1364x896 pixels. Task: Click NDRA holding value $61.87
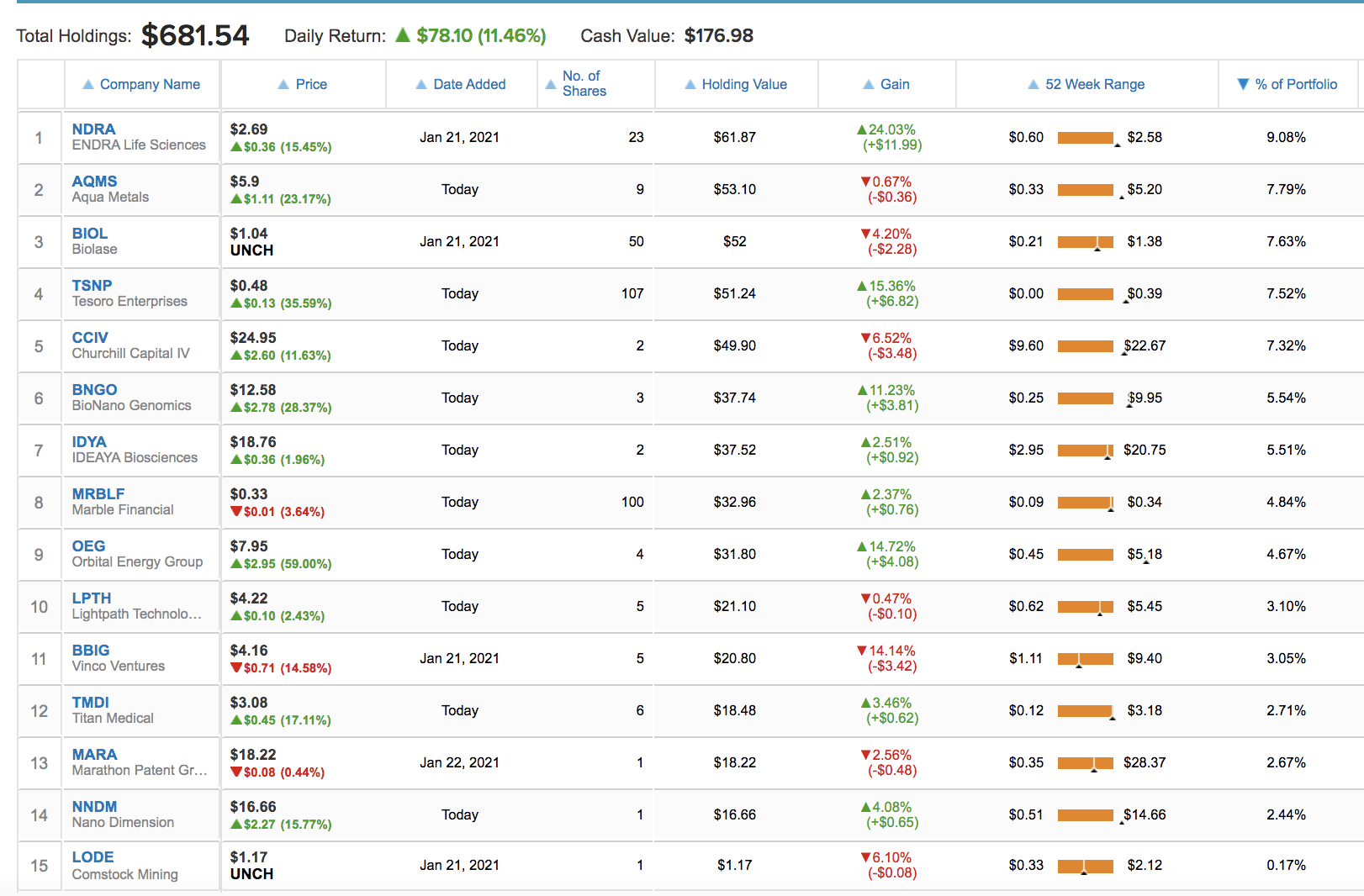tap(735, 138)
